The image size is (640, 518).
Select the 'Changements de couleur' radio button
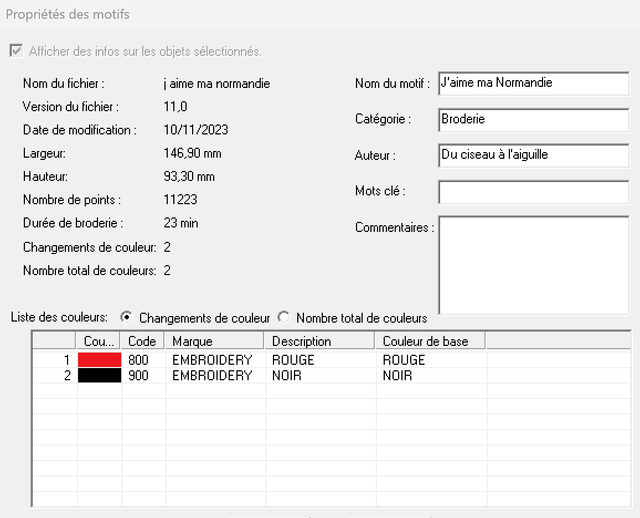[126, 318]
